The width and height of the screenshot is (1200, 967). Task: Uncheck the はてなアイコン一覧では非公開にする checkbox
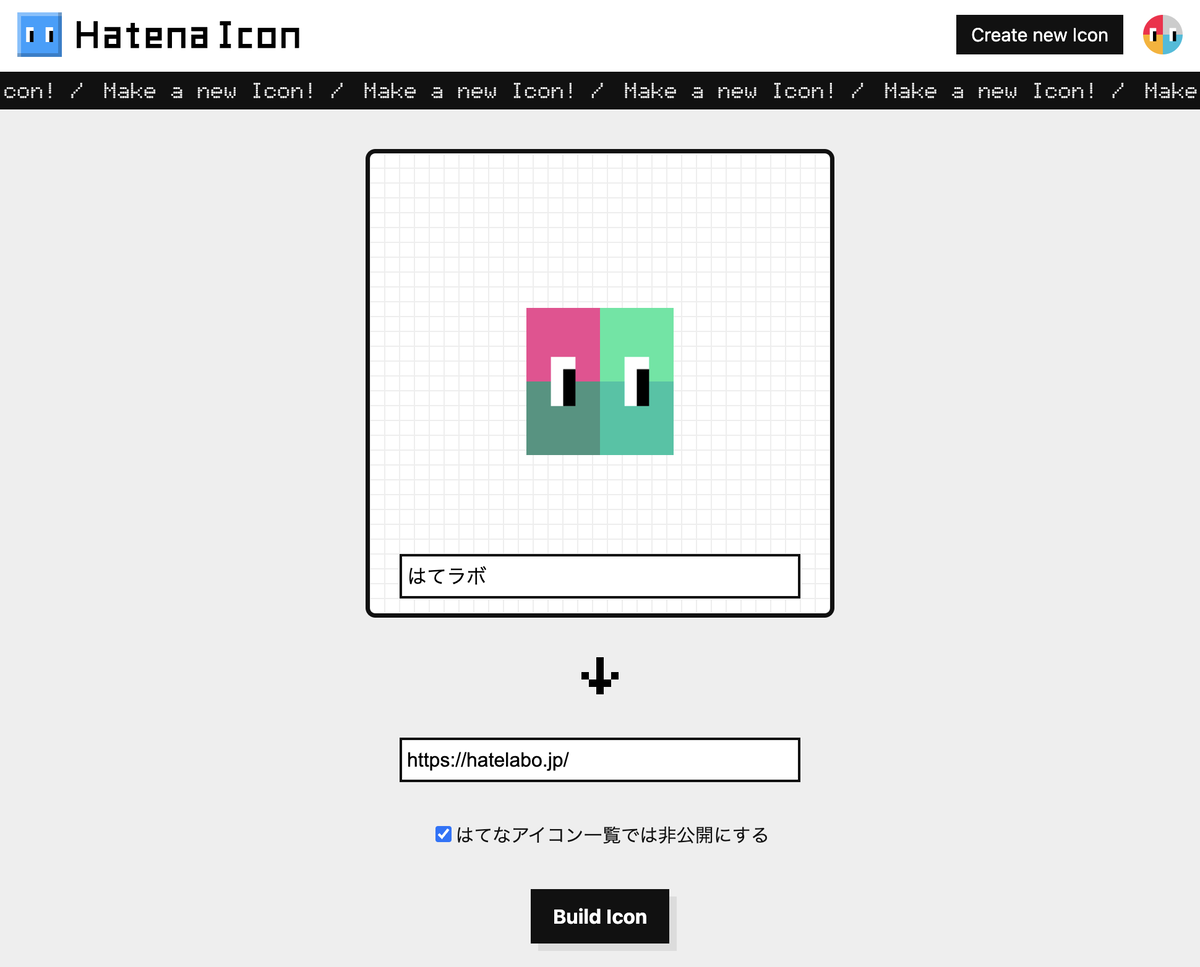tap(444, 834)
